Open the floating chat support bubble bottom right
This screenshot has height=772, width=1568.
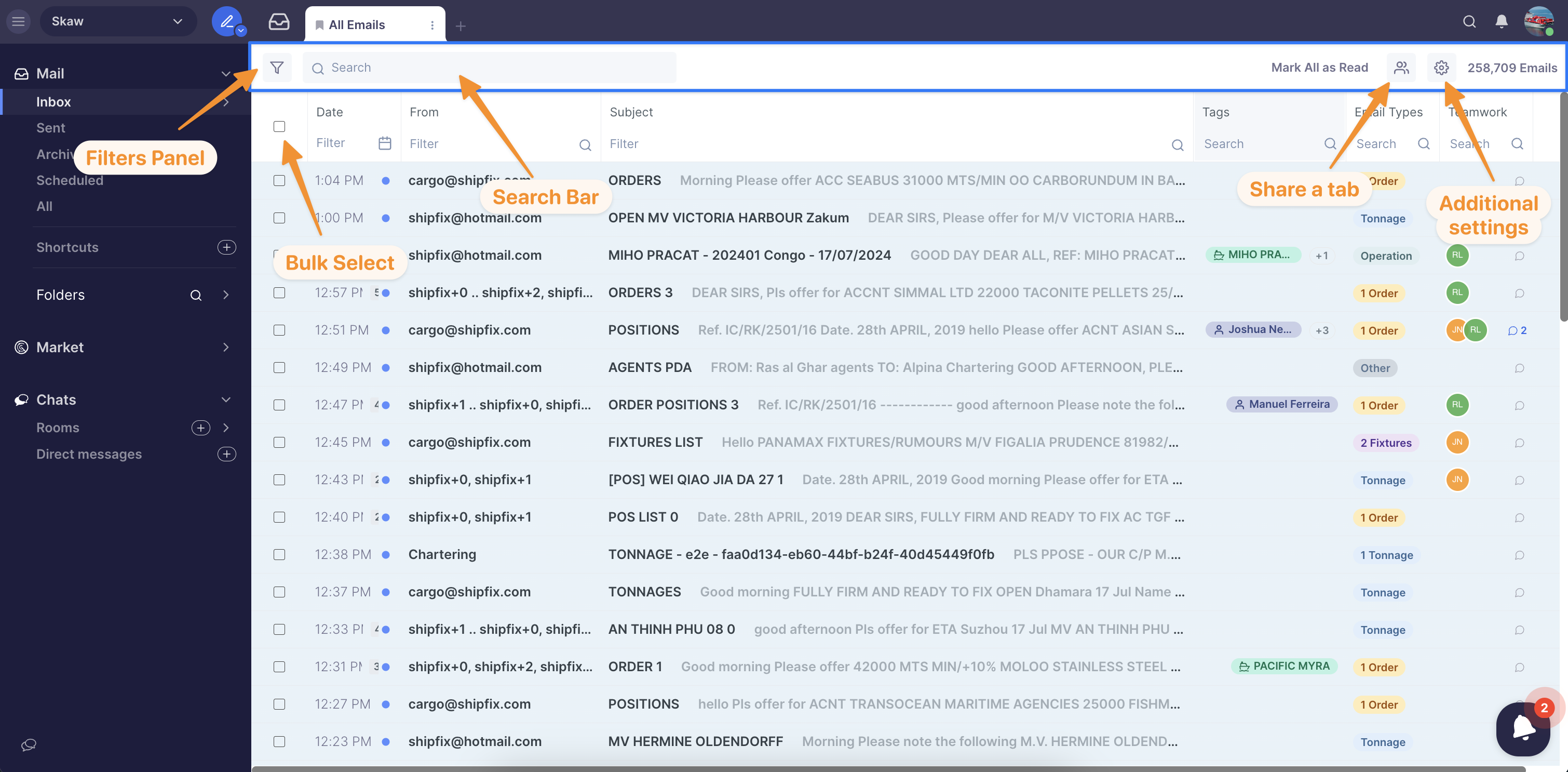point(1523,729)
